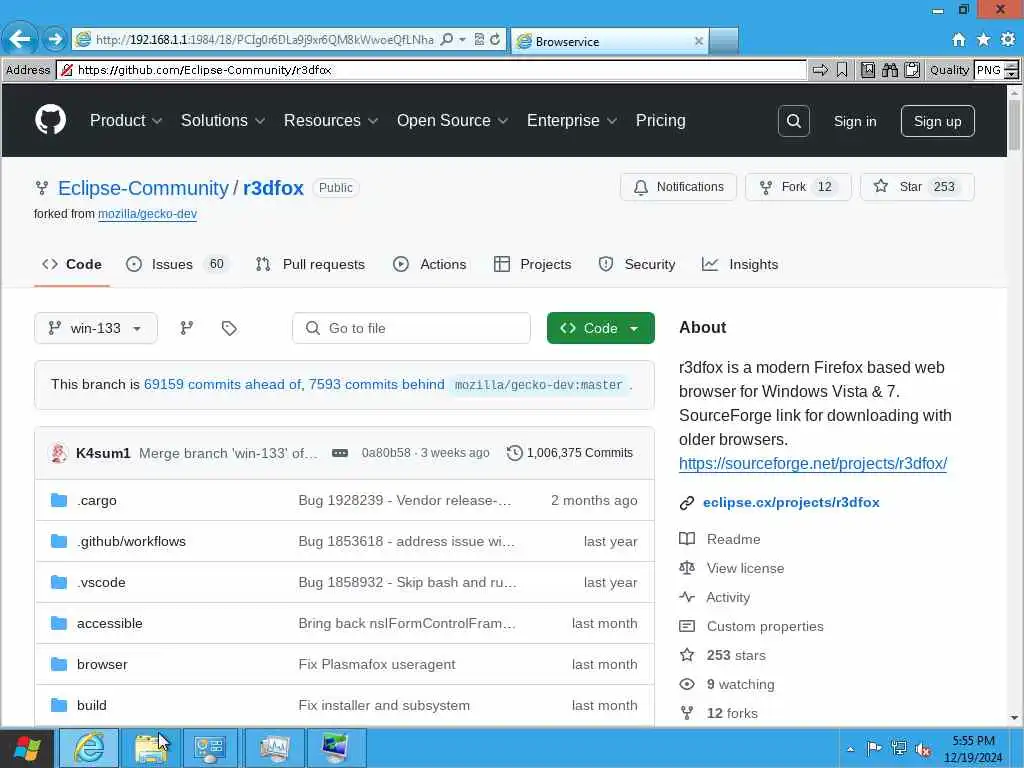Expand the Resources menu
Screen dimensions: 1024x768
pyautogui.click(x=330, y=120)
